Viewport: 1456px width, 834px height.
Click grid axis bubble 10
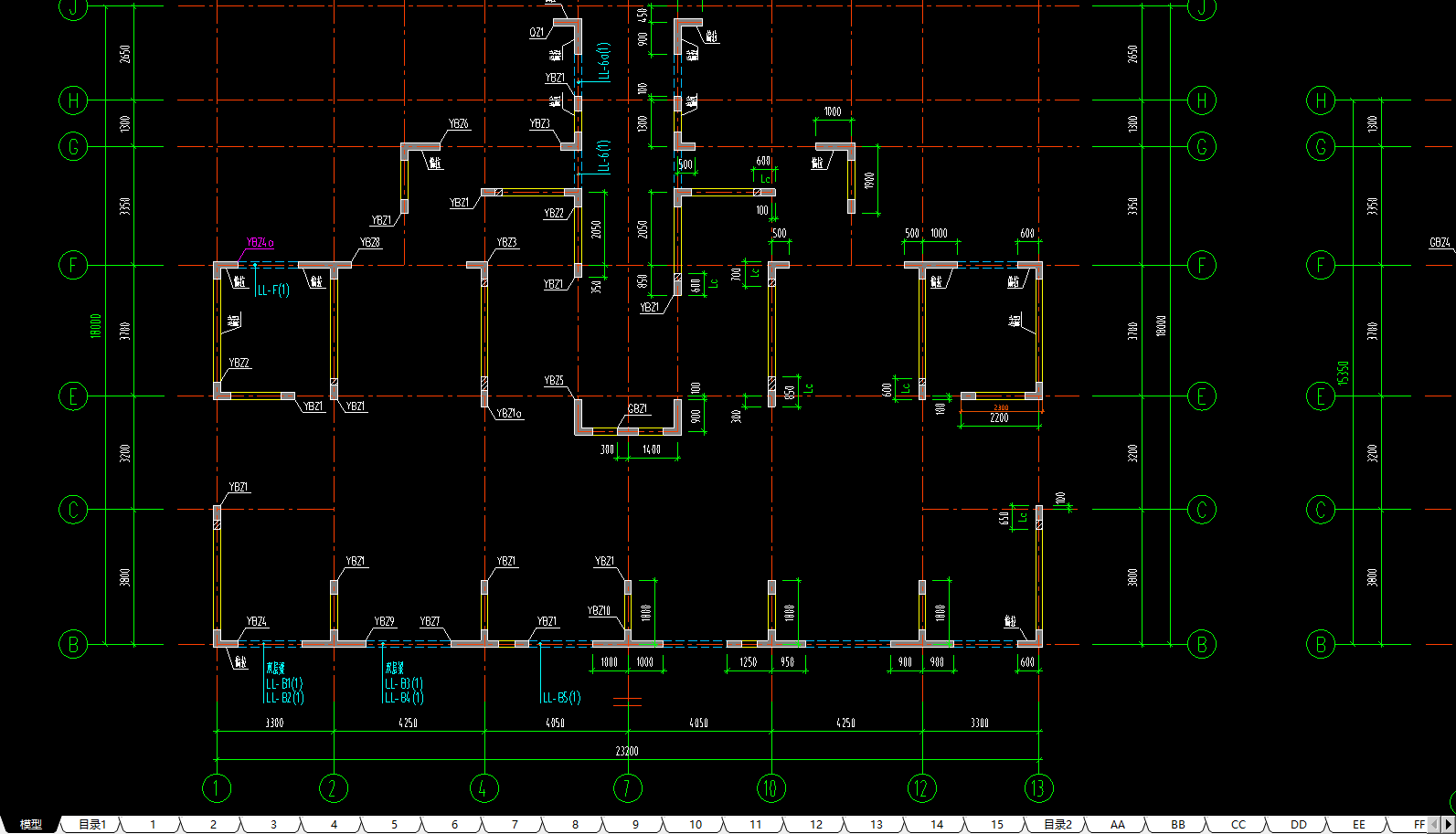tap(771, 788)
